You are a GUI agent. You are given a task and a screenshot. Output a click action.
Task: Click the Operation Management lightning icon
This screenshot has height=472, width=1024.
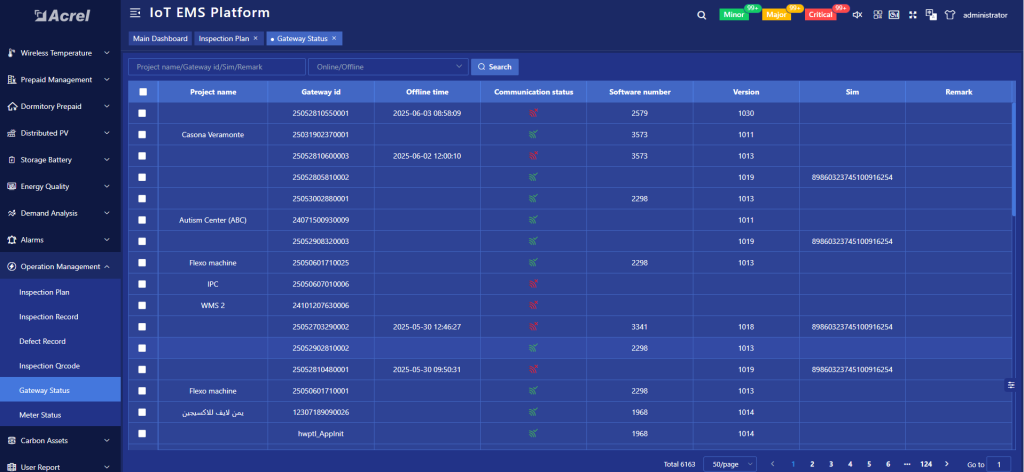11,266
